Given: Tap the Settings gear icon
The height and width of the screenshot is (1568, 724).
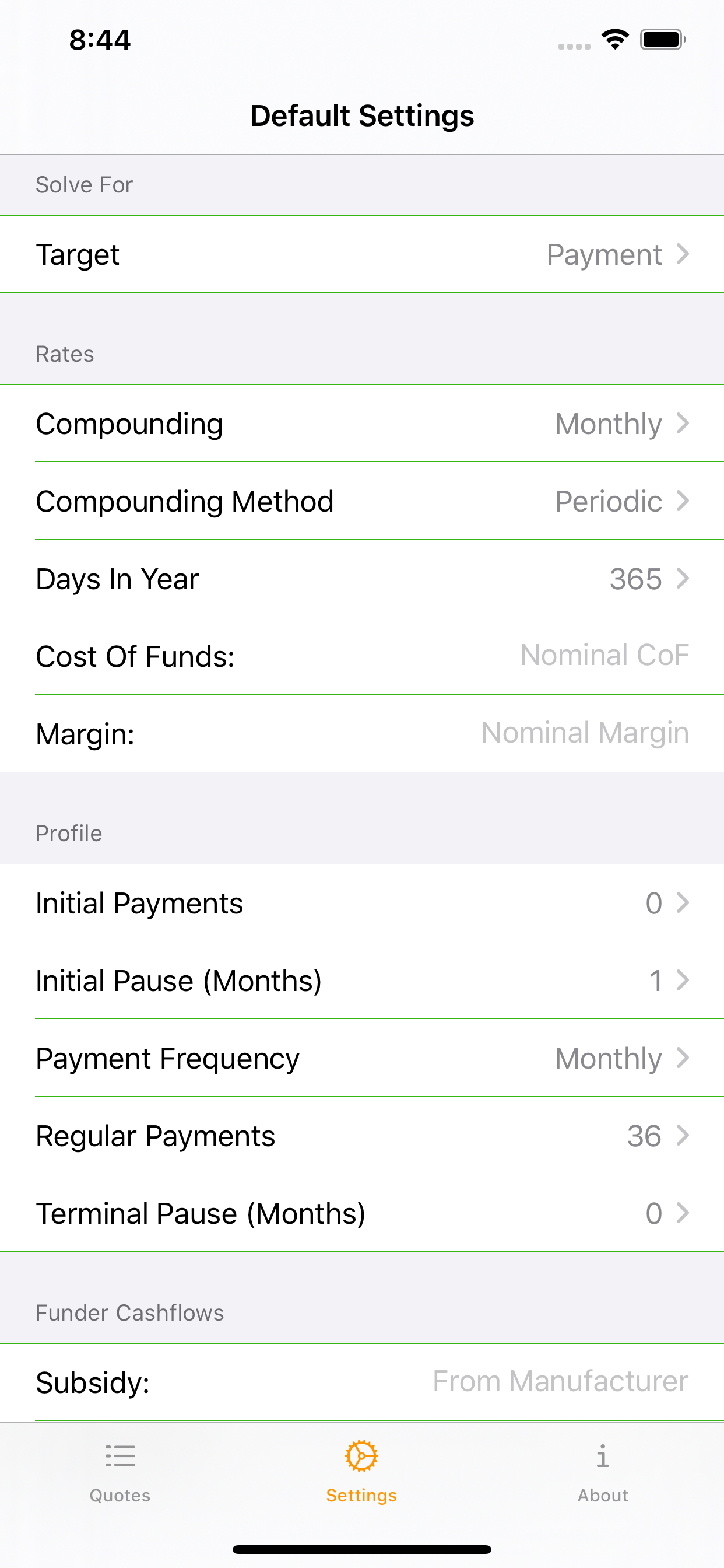Looking at the screenshot, I should [x=361, y=1456].
